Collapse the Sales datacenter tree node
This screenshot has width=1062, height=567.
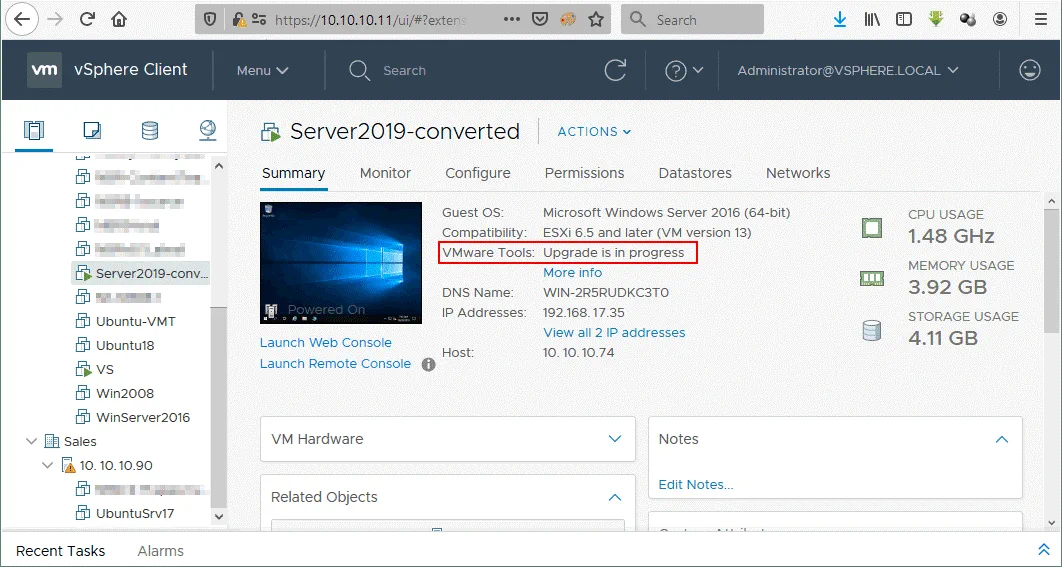tap(31, 441)
